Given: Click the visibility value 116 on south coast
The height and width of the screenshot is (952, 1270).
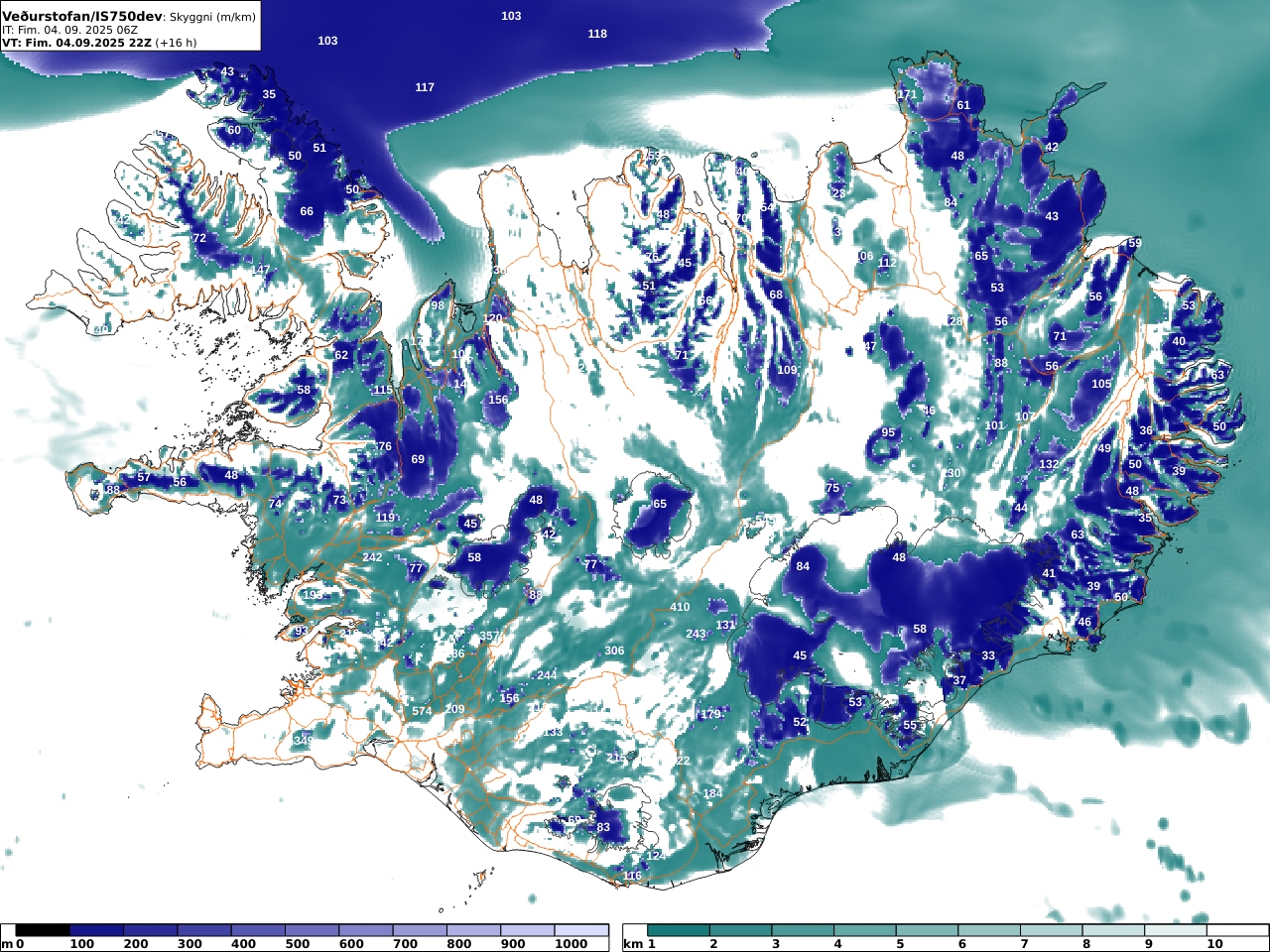Looking at the screenshot, I should [632, 875].
